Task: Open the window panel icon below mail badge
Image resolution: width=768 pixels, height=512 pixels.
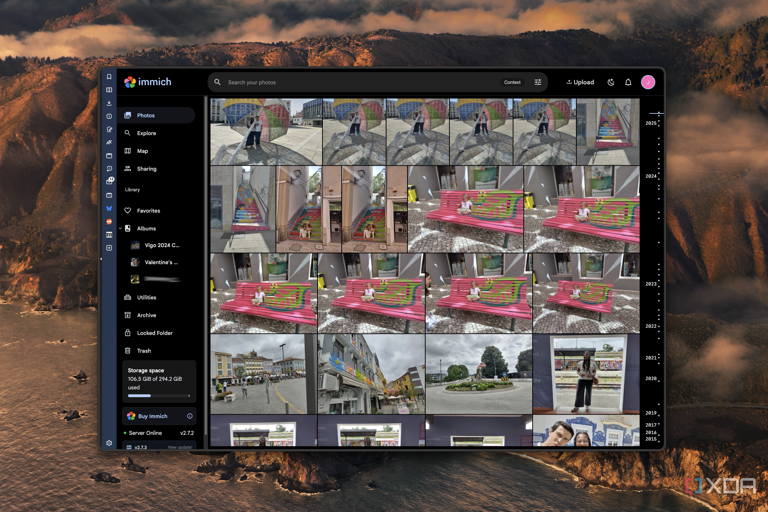Action: (109, 195)
